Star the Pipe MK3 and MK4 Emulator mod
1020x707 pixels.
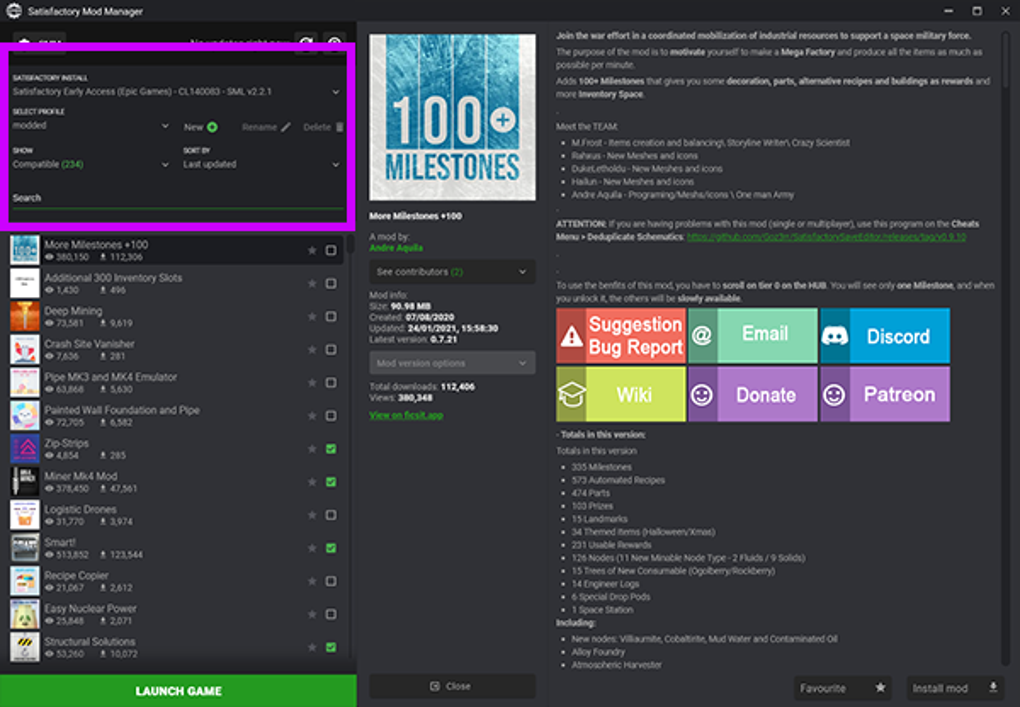[x=312, y=383]
